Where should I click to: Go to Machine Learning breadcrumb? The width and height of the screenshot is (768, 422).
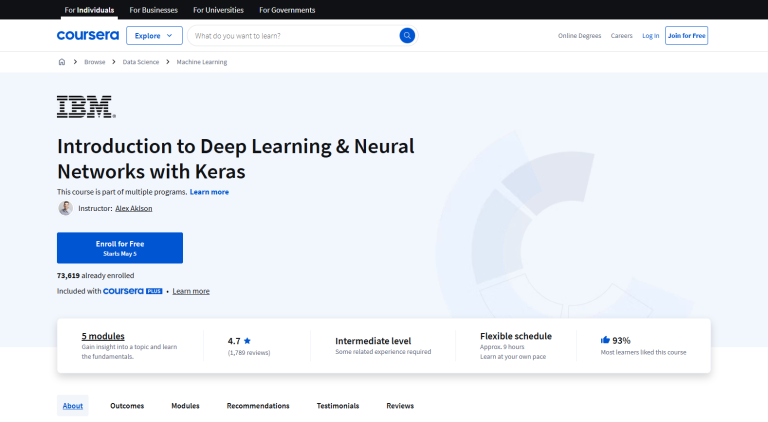[x=202, y=62]
